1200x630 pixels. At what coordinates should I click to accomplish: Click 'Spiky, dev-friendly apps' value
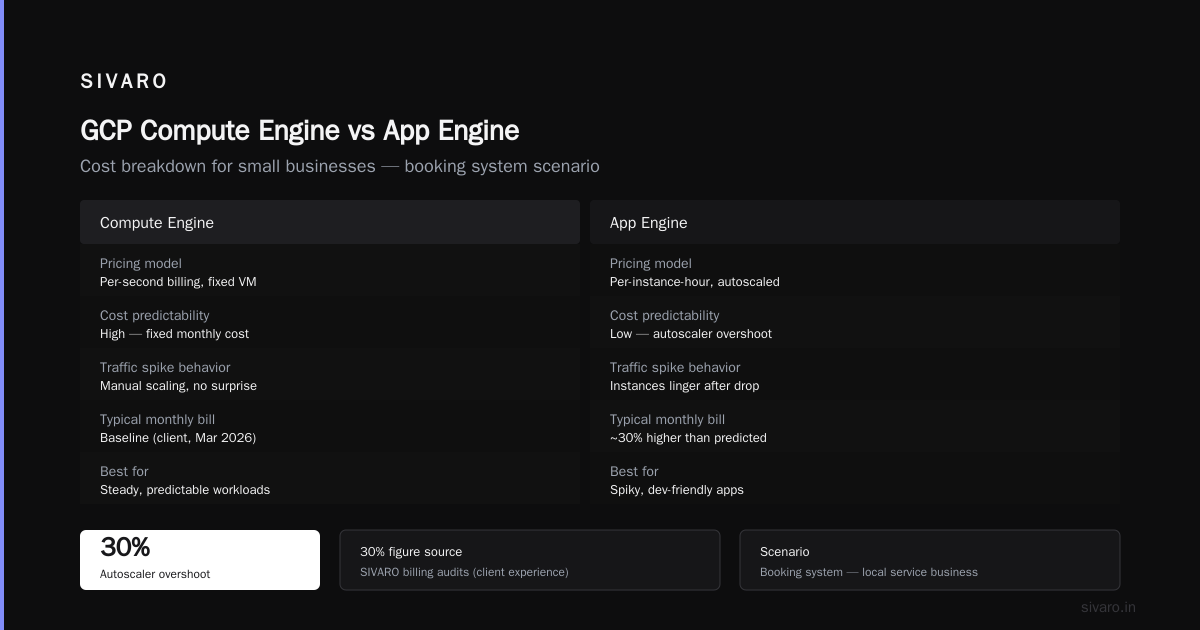click(677, 490)
